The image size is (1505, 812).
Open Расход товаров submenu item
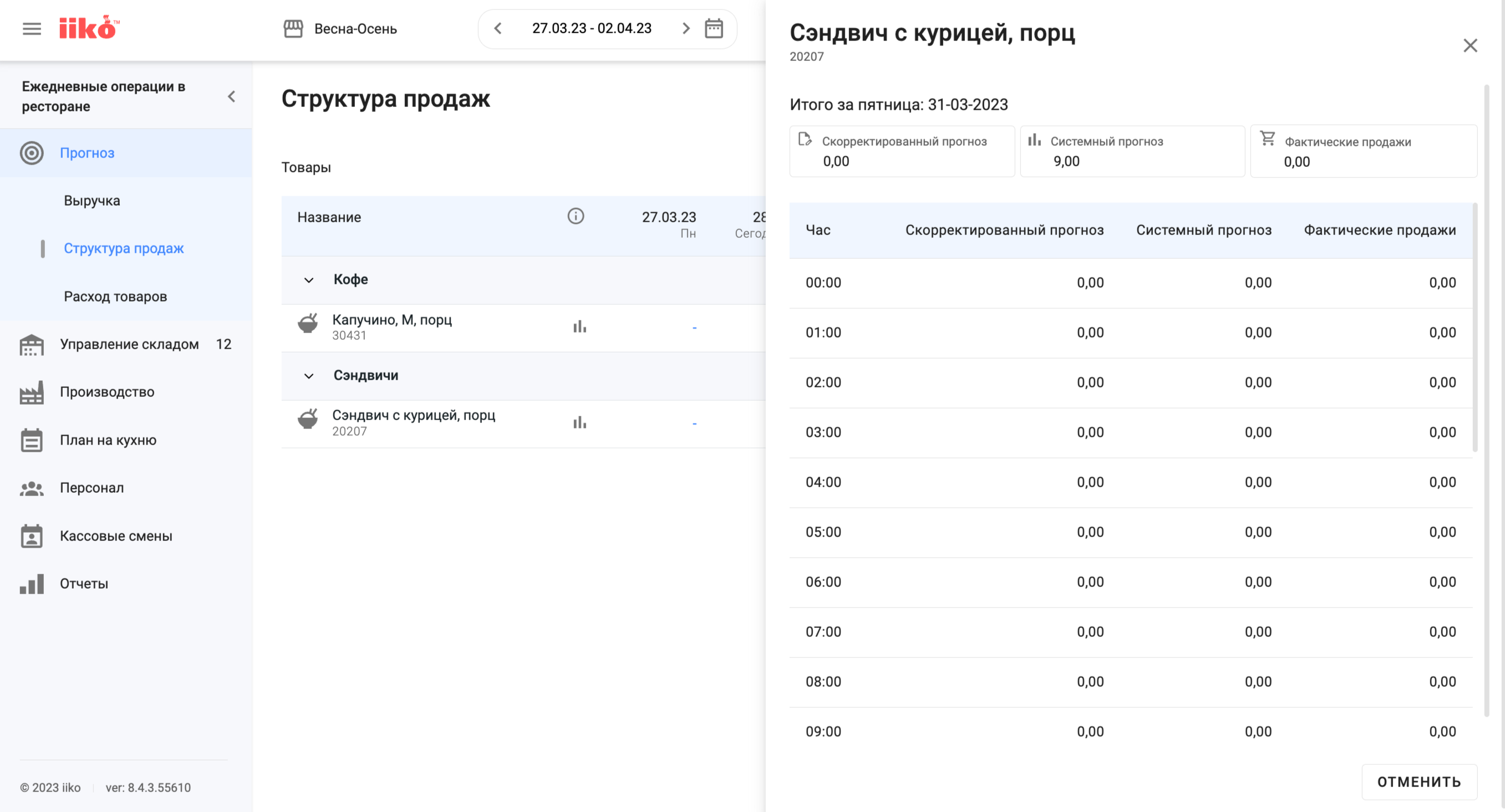pyautogui.click(x=115, y=297)
